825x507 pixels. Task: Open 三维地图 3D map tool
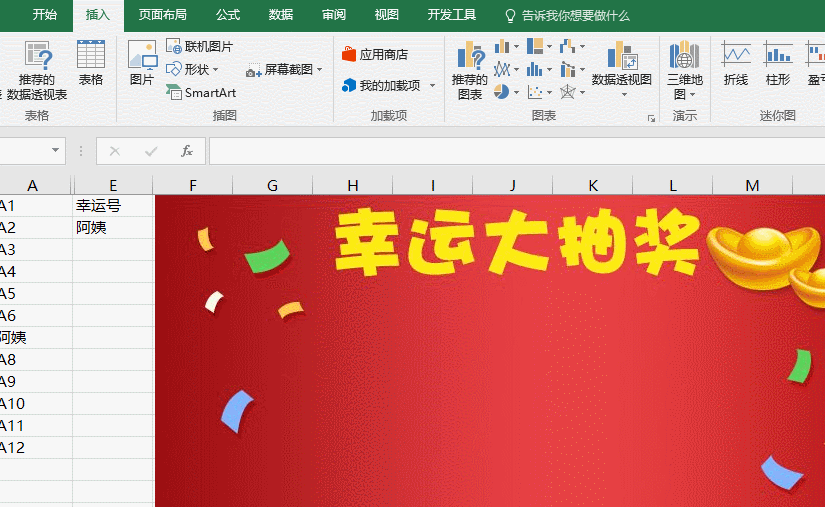click(684, 70)
